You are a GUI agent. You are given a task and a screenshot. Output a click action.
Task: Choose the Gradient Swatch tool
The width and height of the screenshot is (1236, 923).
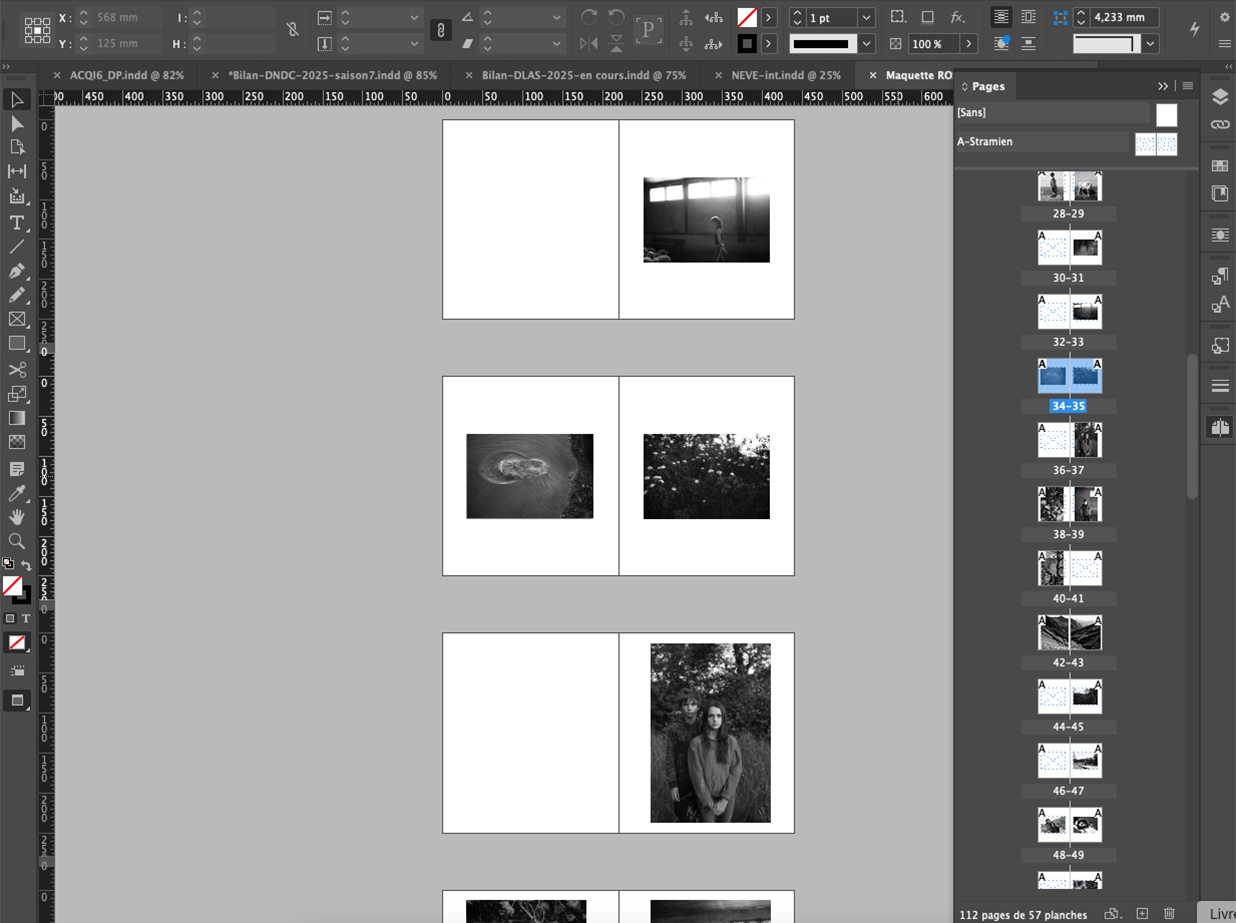point(17,418)
